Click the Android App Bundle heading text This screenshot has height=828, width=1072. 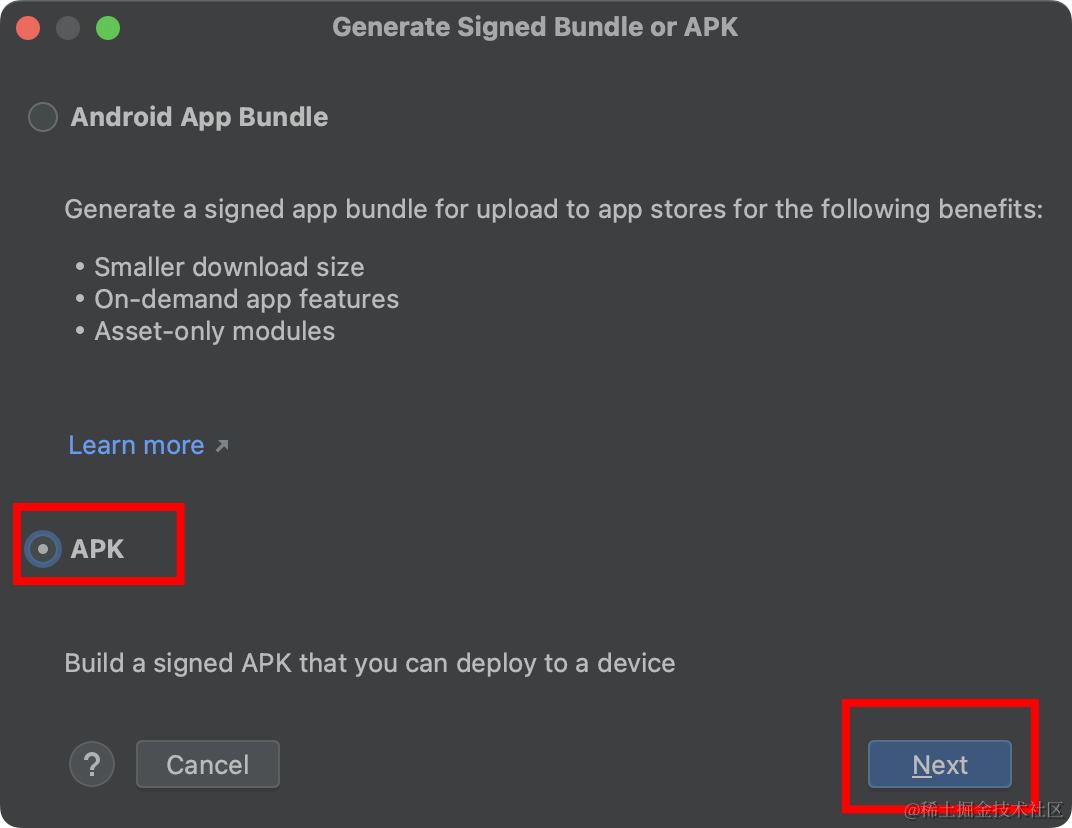click(198, 117)
